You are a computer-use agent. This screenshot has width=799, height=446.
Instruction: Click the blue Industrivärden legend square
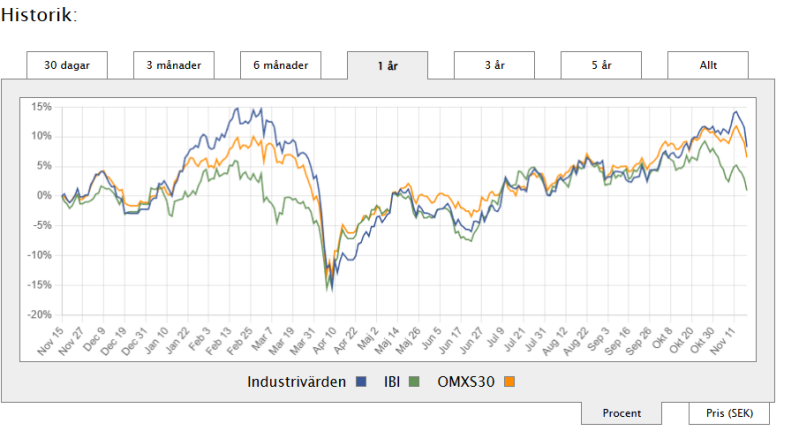click(361, 381)
